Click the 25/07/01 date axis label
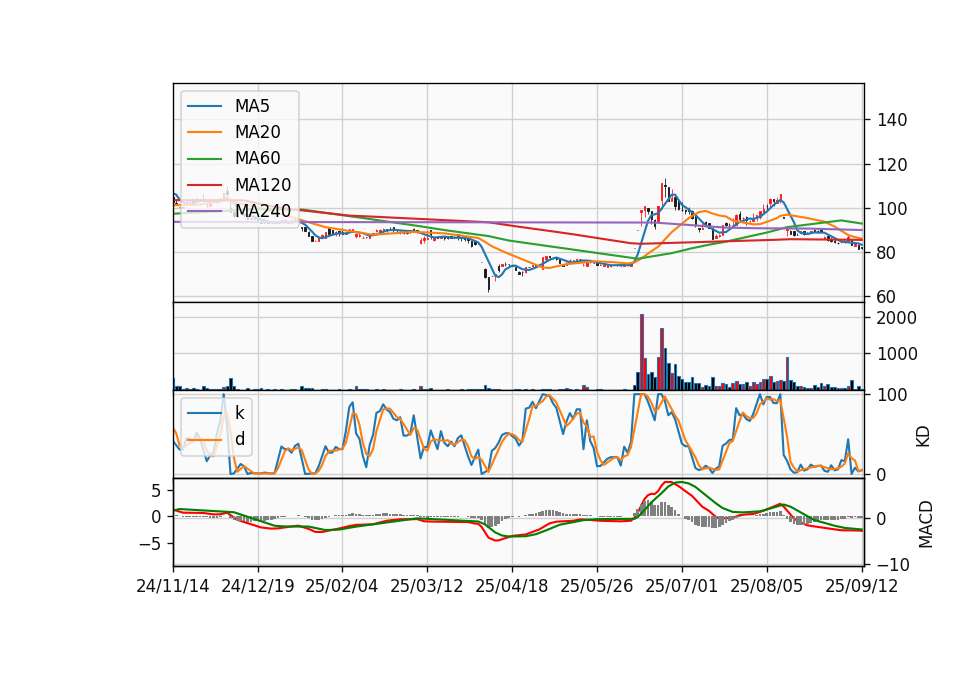This screenshot has height=690, width=960. (681, 586)
